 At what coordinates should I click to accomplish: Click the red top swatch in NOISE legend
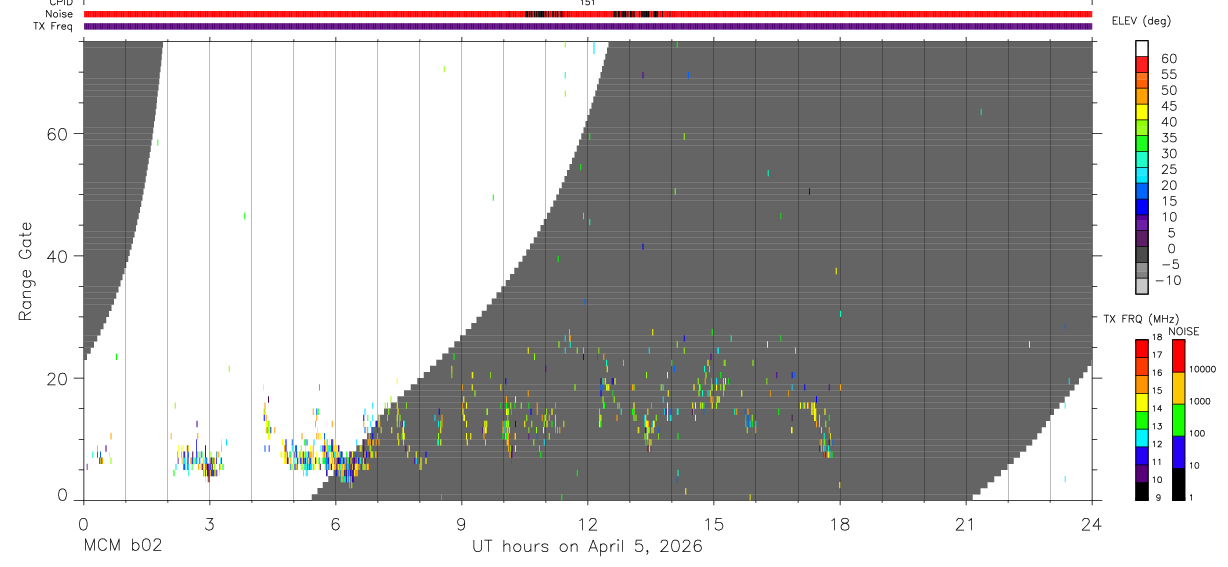pyautogui.click(x=1179, y=355)
